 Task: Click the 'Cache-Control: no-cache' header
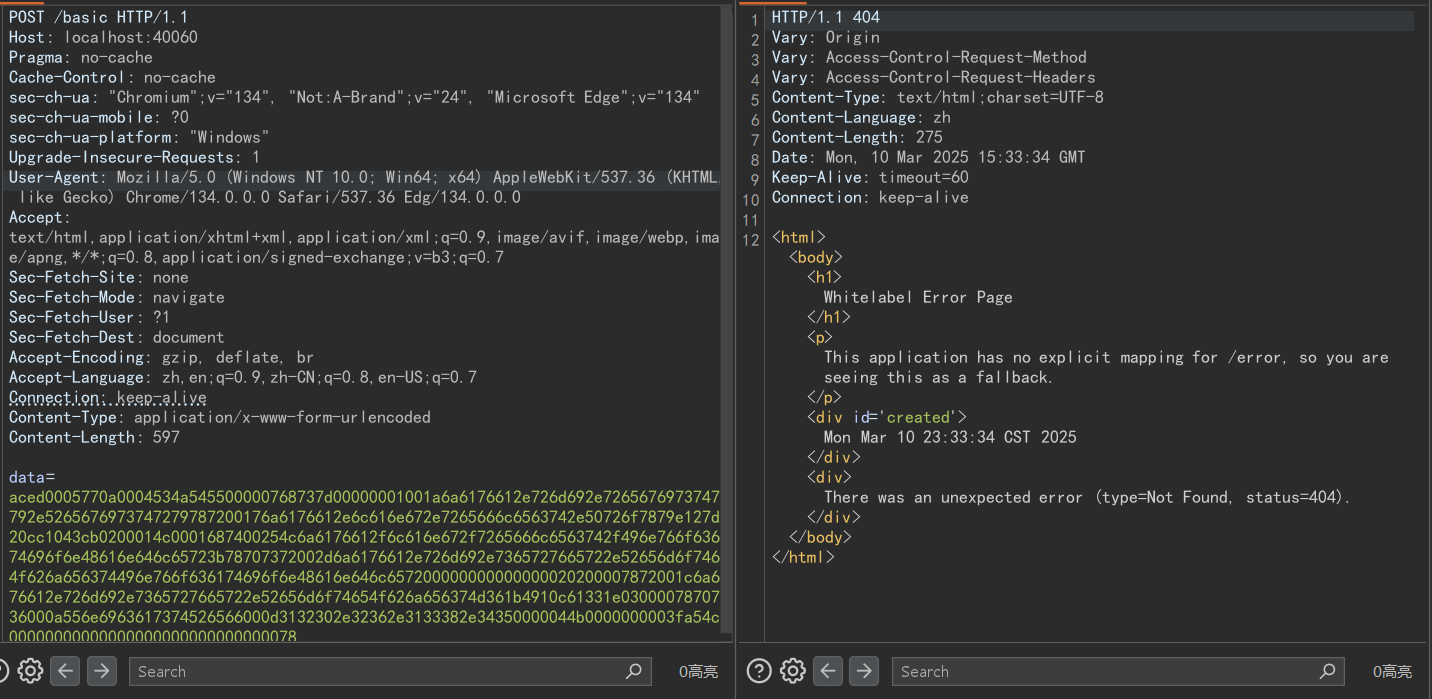[x=112, y=77]
